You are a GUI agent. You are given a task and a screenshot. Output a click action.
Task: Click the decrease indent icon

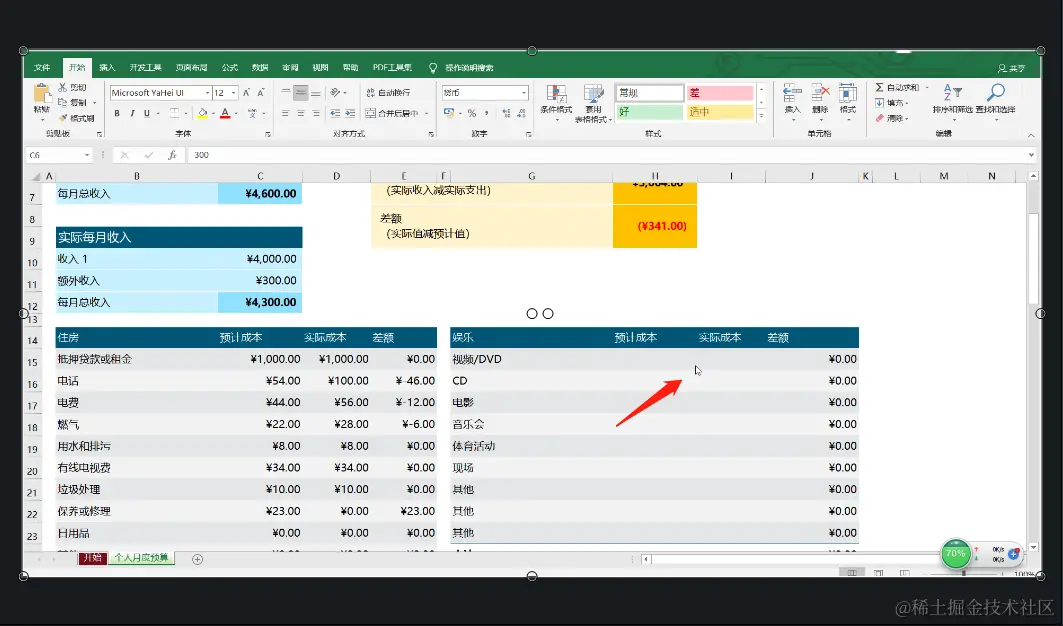point(335,113)
